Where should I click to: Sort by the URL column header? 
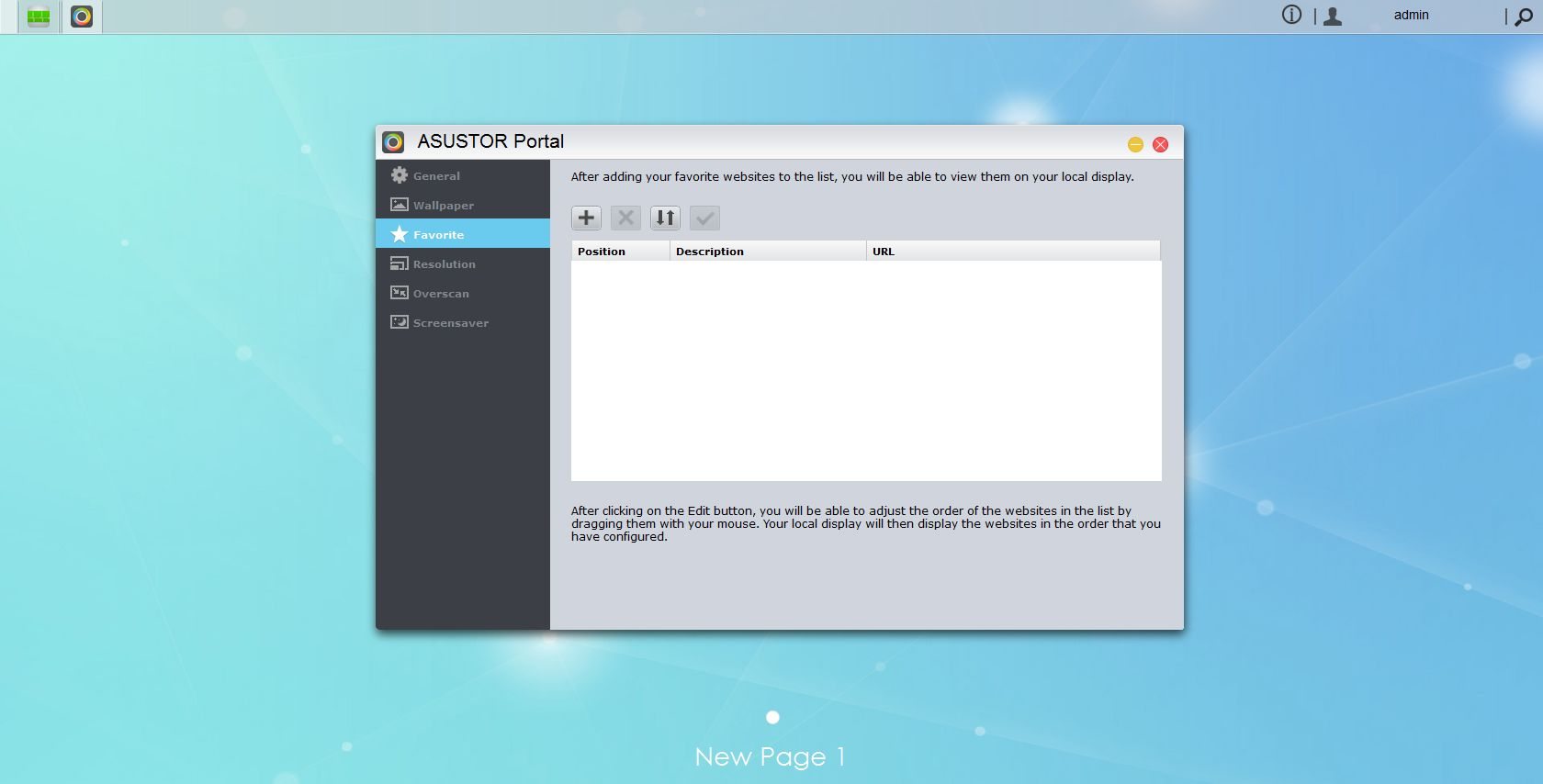1013,251
